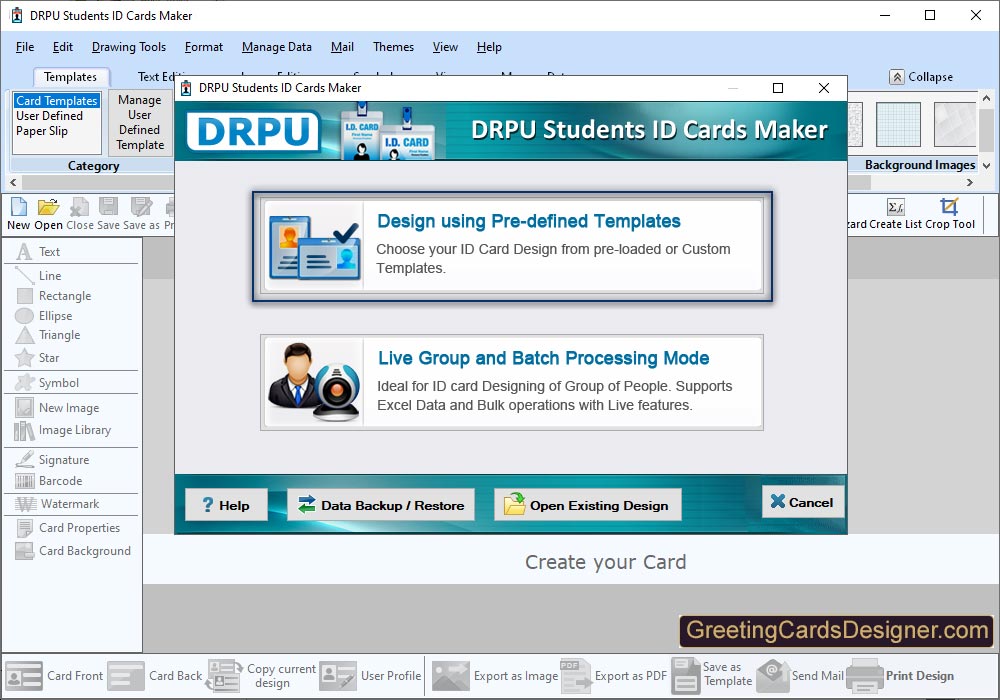The image size is (1000, 700).
Task: Insert a Barcode element
Action: (x=49, y=481)
